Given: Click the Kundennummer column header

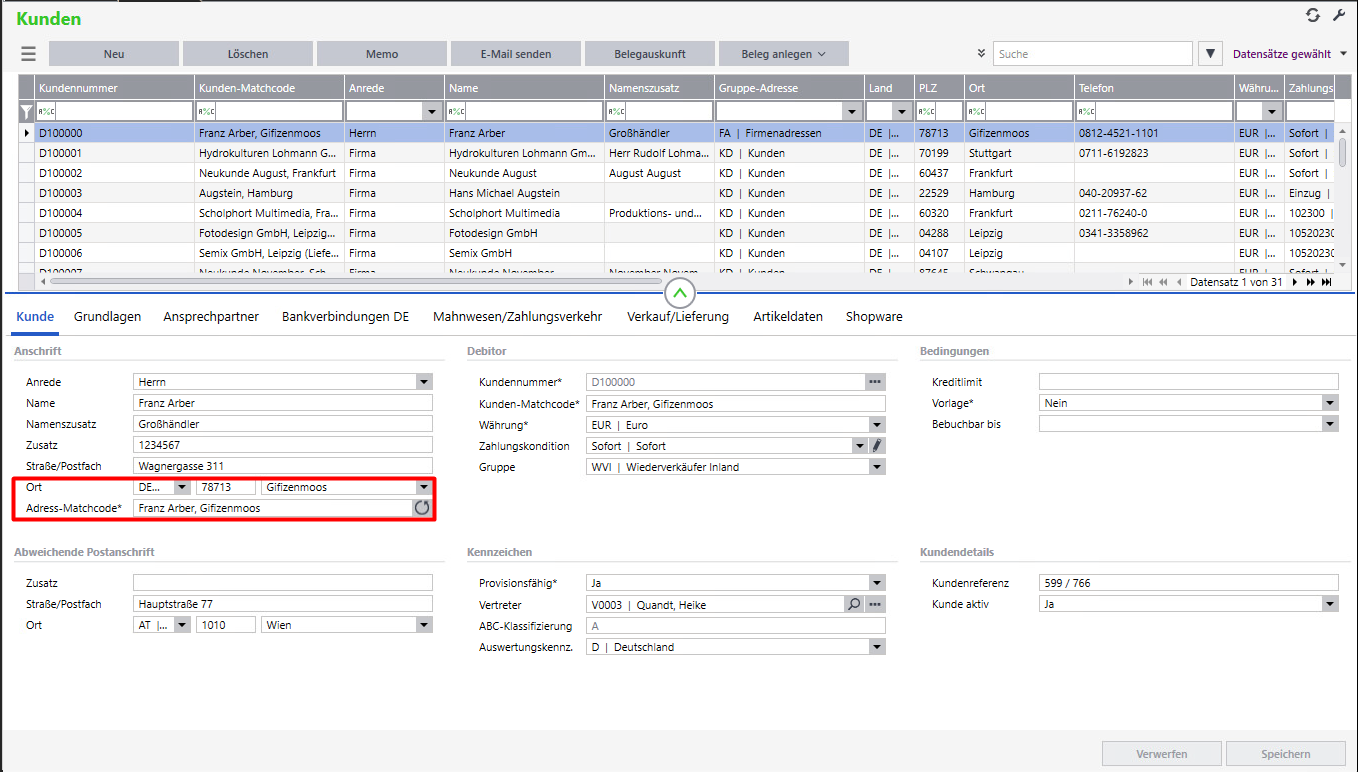Looking at the screenshot, I should [x=115, y=88].
